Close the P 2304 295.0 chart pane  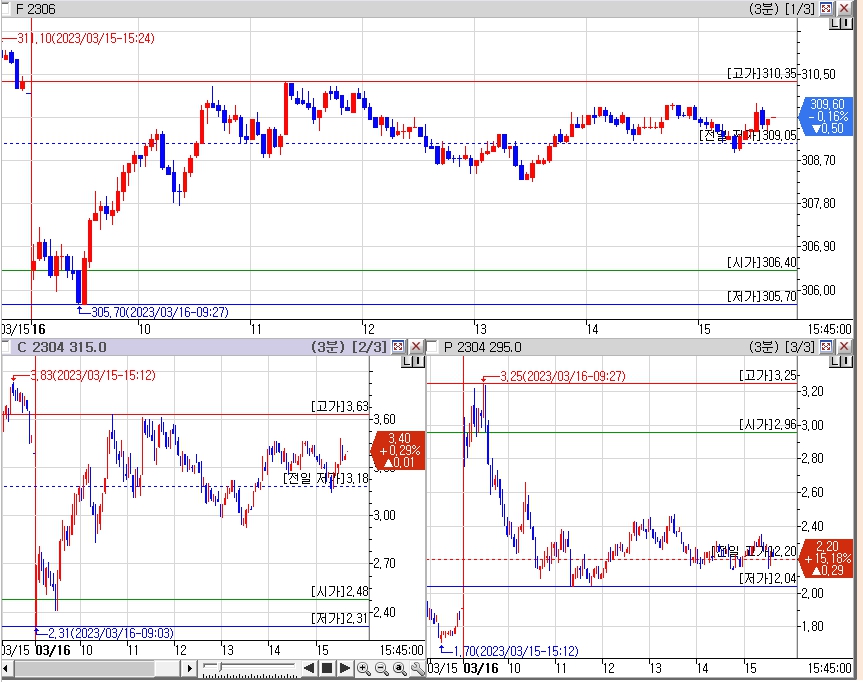(x=844, y=346)
